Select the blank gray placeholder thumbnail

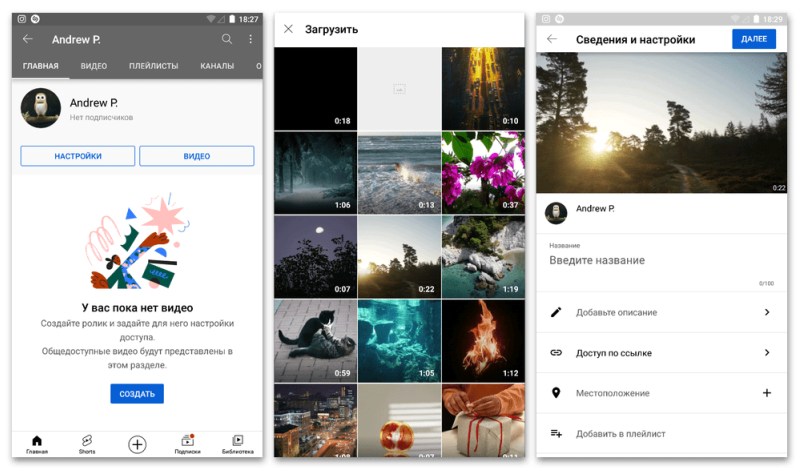tap(399, 88)
